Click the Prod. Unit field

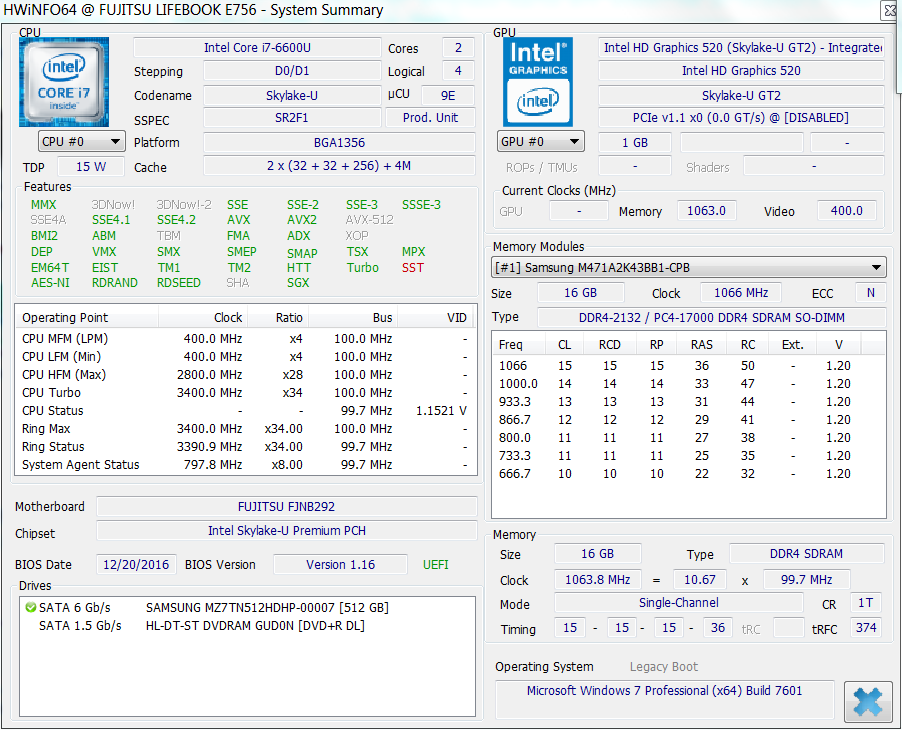pyautogui.click(x=430, y=118)
